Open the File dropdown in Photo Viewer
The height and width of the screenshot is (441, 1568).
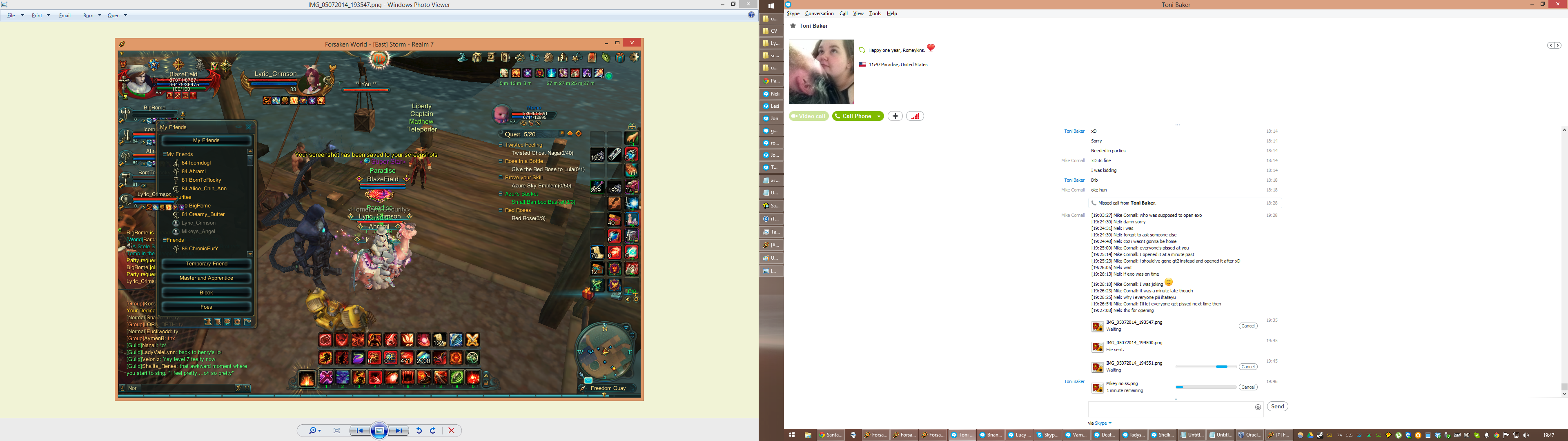coord(15,15)
